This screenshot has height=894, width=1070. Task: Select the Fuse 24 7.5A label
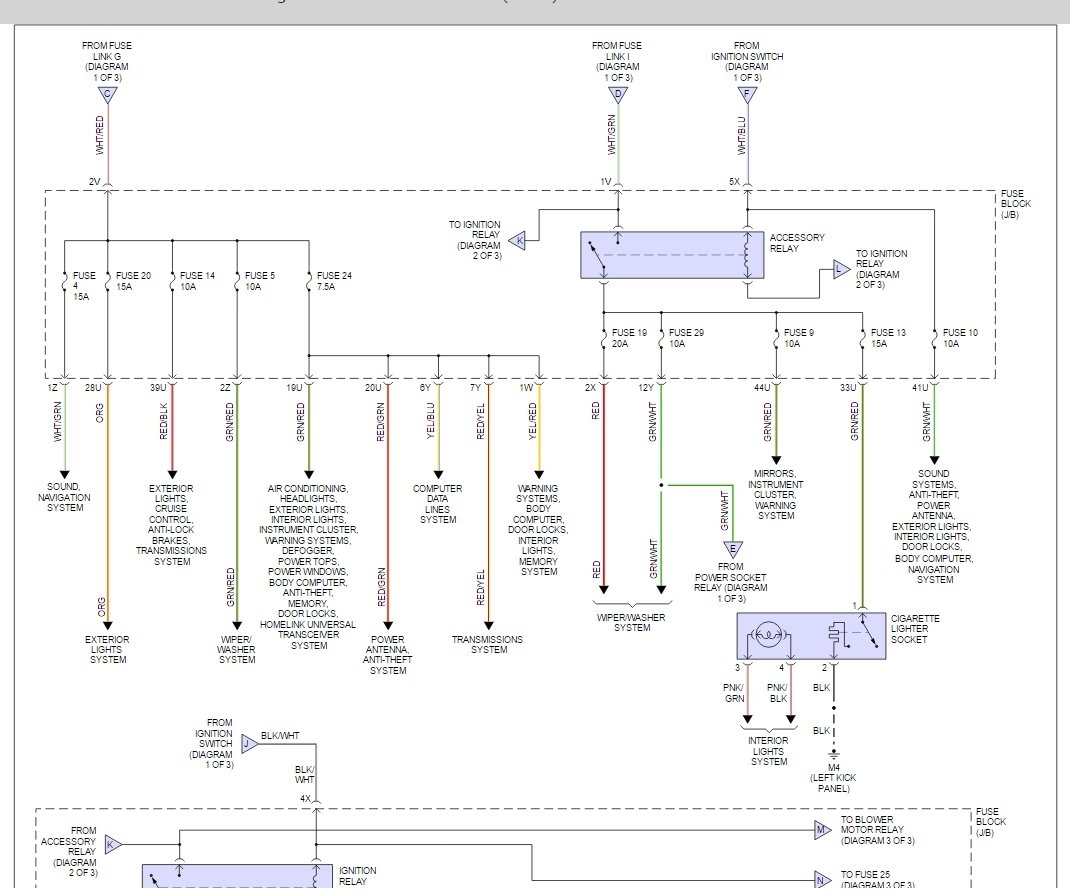(333, 281)
